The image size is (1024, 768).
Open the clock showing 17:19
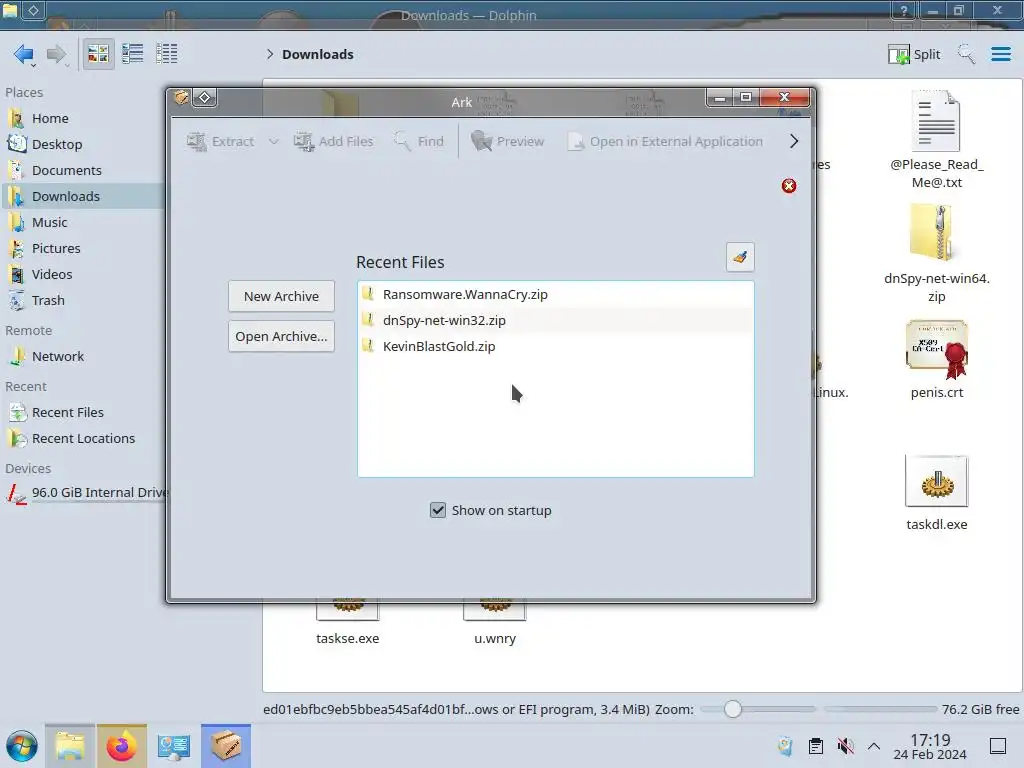coord(930,747)
